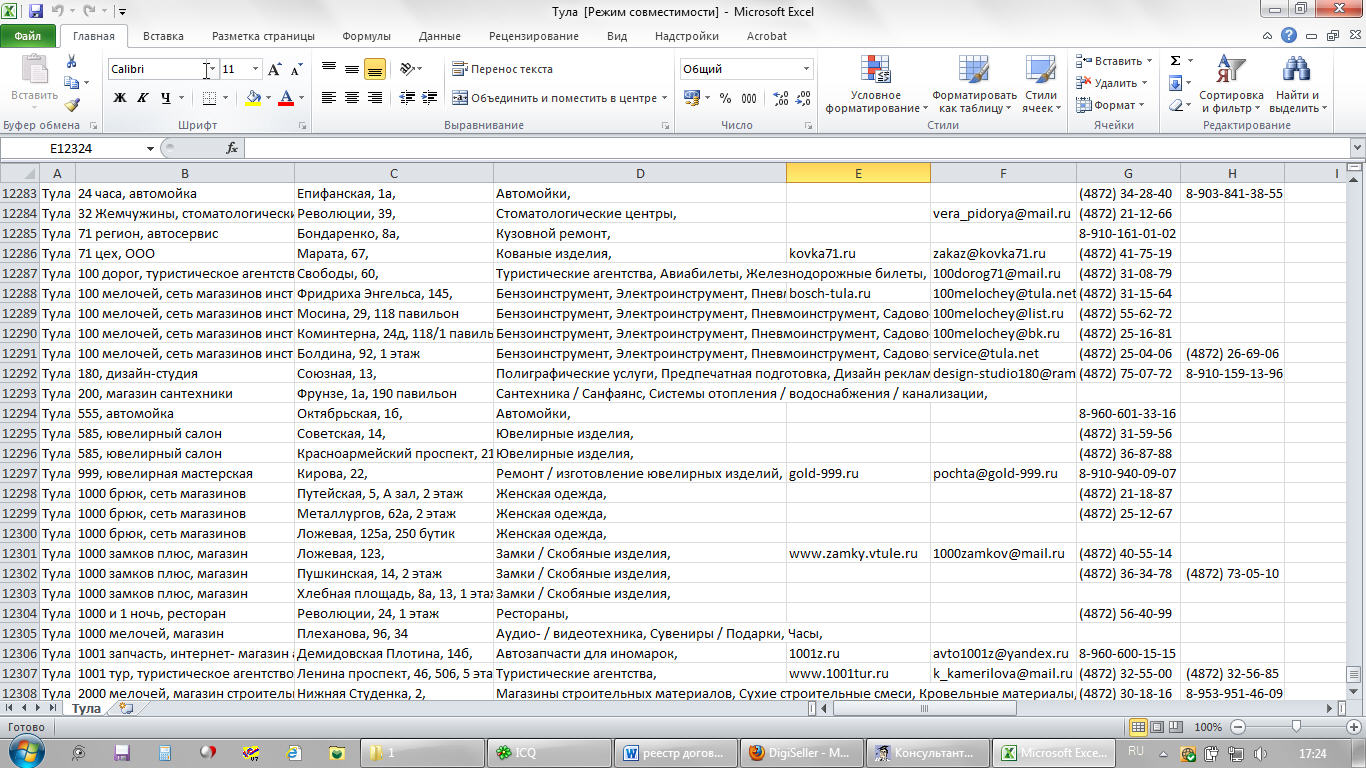
Task: Expand the formula bar
Action: pyautogui.click(x=1356, y=148)
